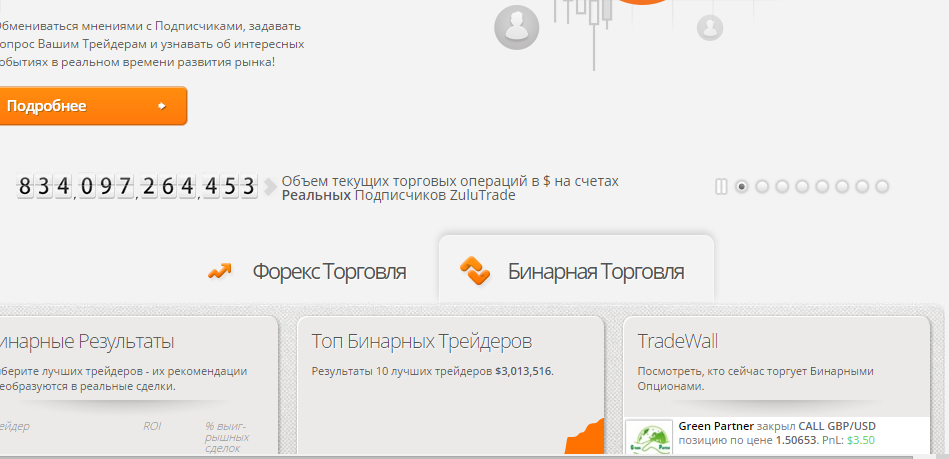Select the eighth slider dot
Viewport: 949px width, 459px height.
(x=882, y=187)
